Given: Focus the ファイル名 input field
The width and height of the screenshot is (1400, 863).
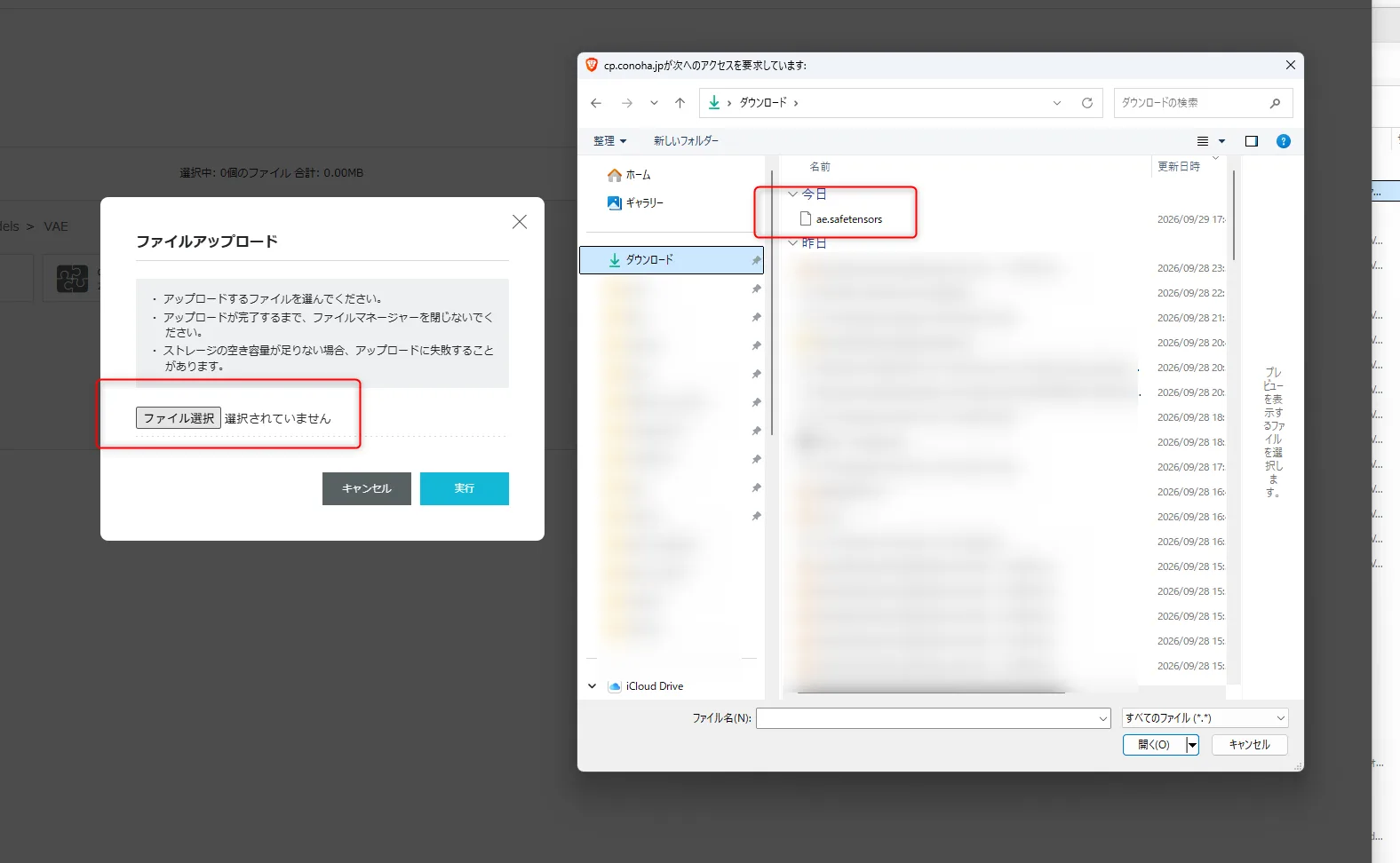Looking at the screenshot, I should pyautogui.click(x=927, y=718).
